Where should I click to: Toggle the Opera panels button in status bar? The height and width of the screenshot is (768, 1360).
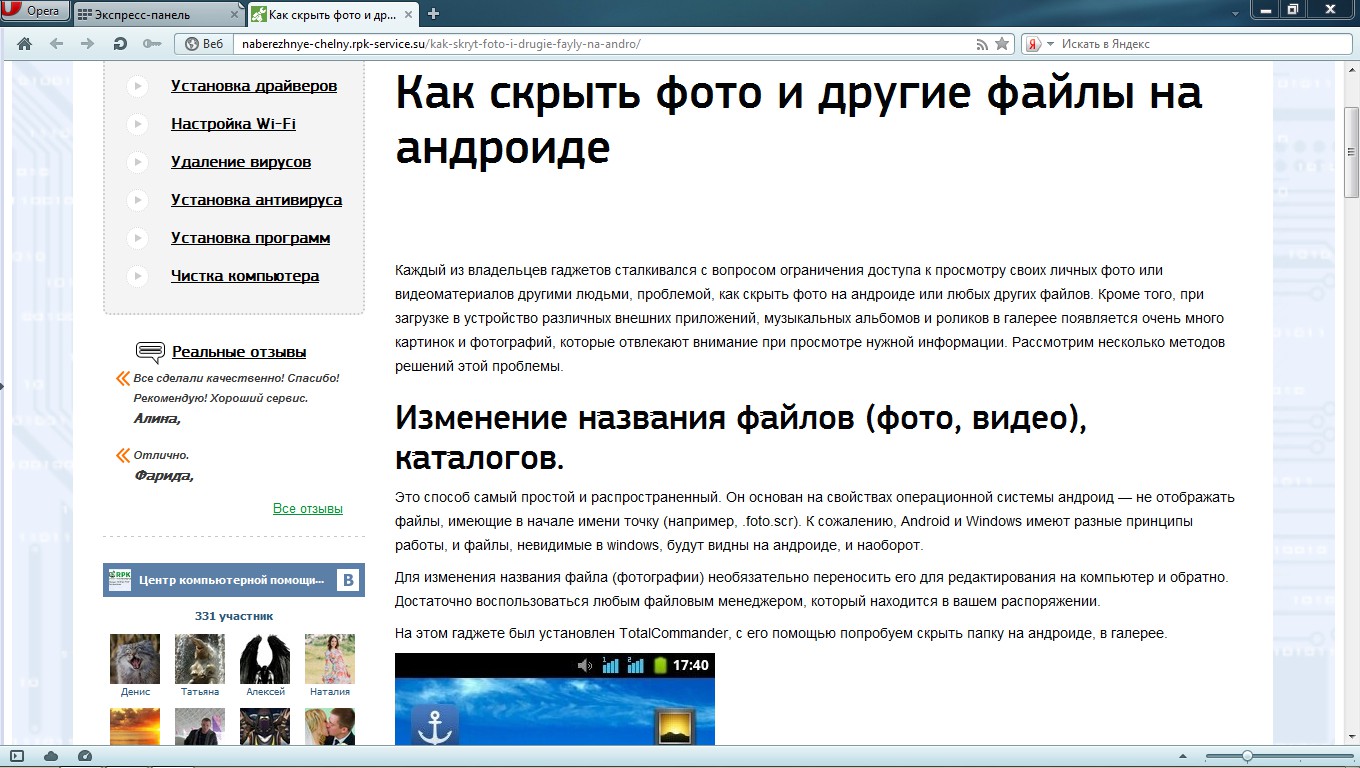(x=17, y=756)
